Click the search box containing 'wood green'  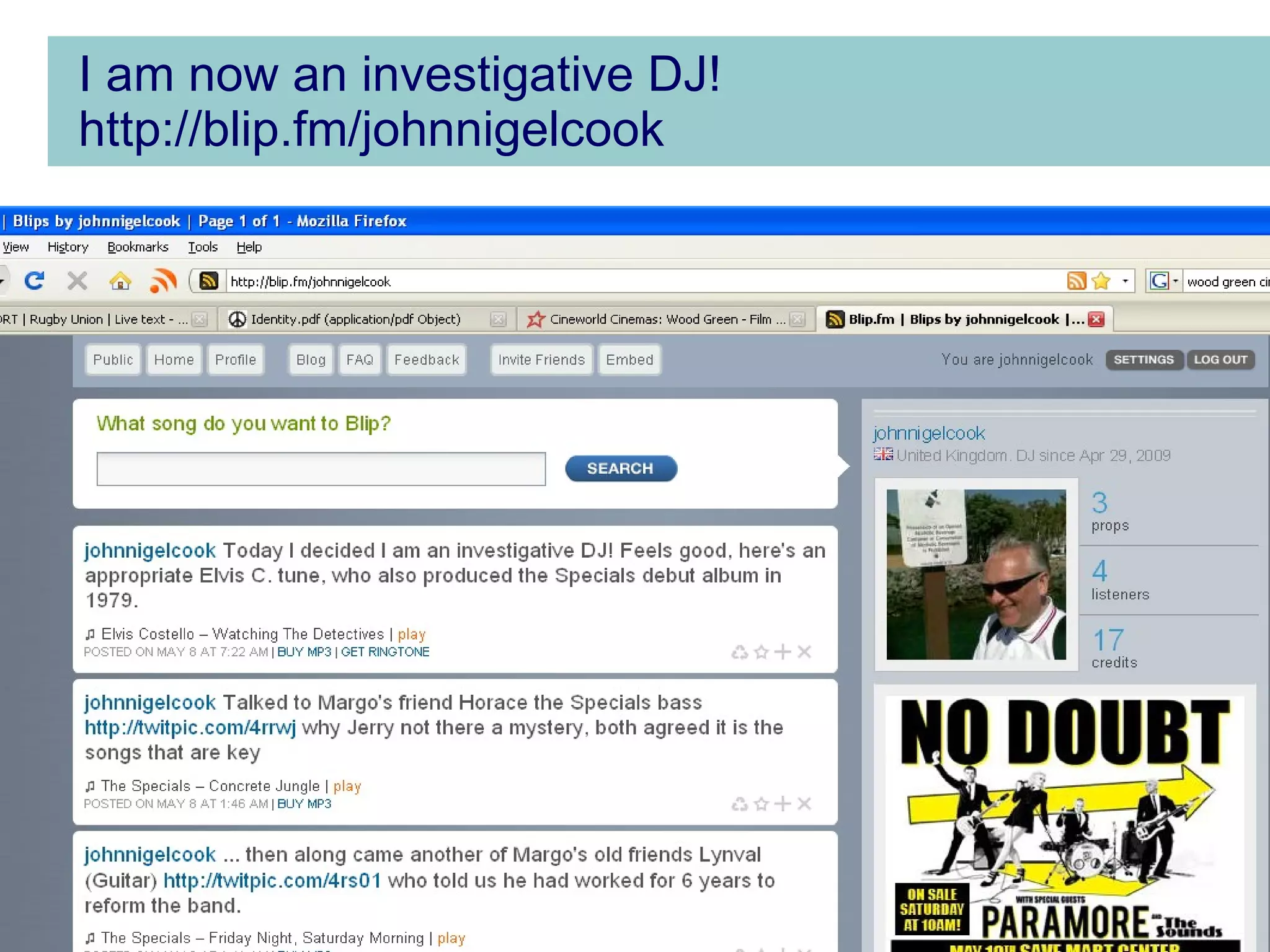[x=1227, y=282]
